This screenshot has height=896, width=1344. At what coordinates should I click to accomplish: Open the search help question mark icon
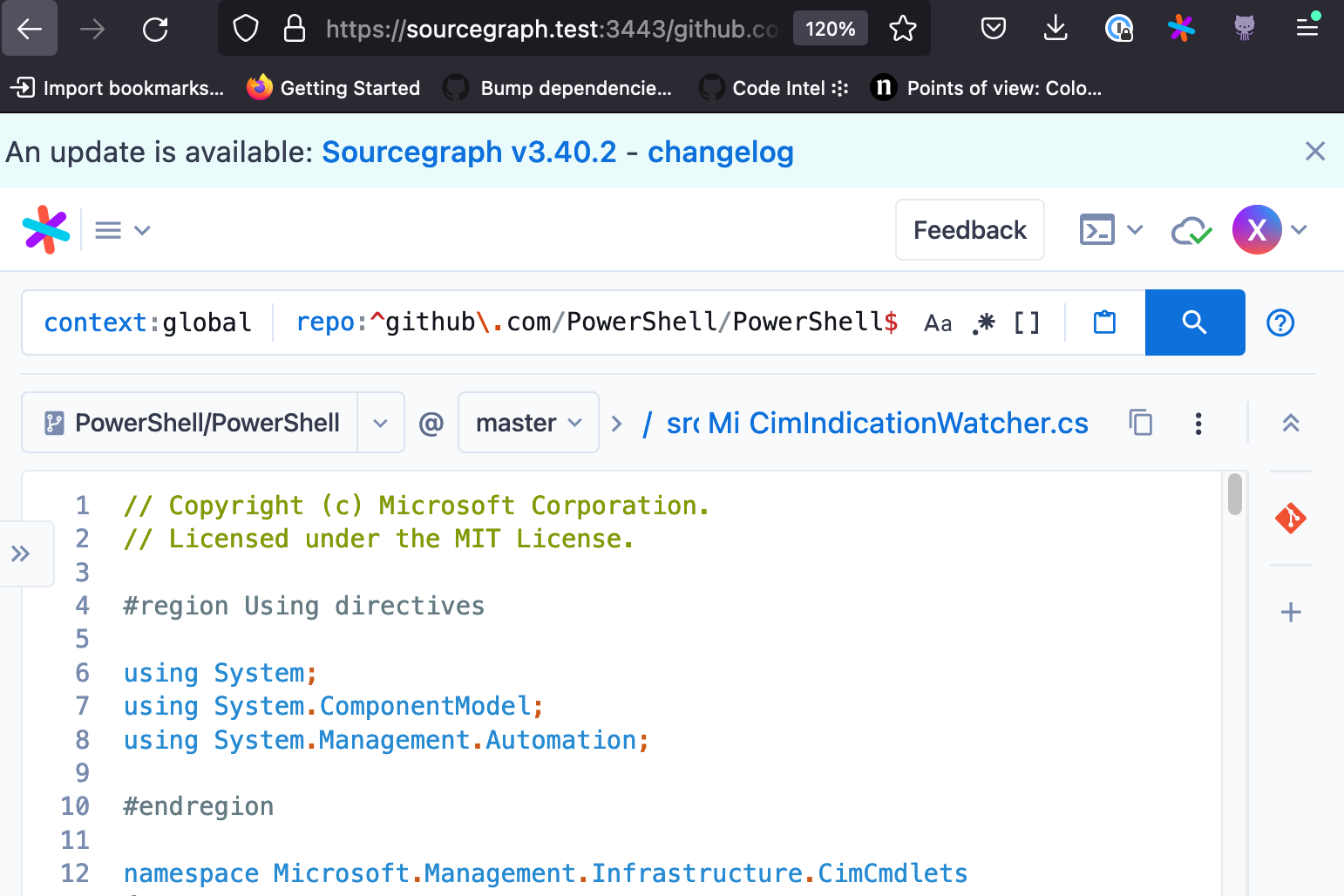(1280, 322)
